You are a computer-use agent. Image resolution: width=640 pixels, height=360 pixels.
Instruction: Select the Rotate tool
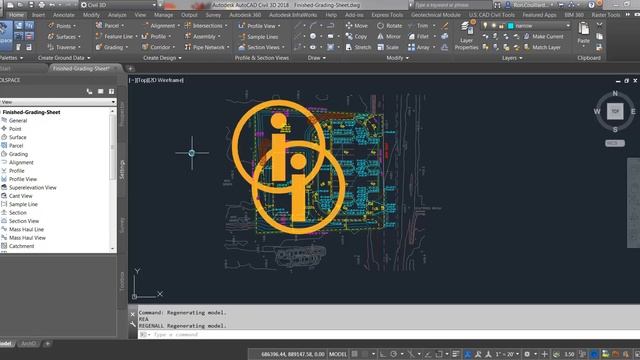pos(390,26)
